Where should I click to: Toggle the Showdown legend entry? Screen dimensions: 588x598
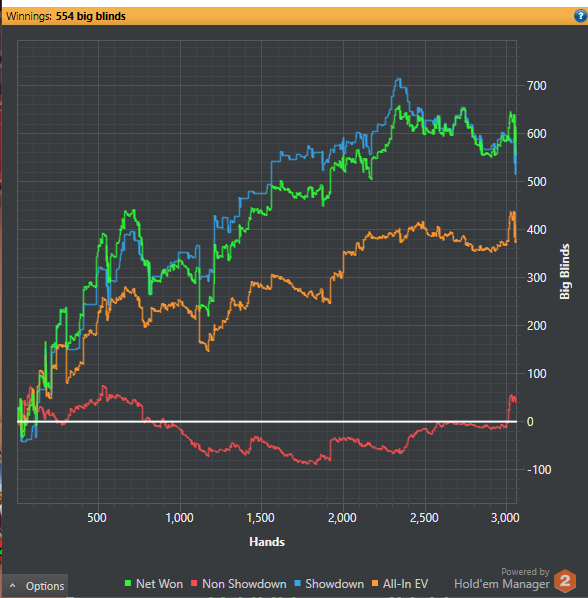[x=329, y=584]
